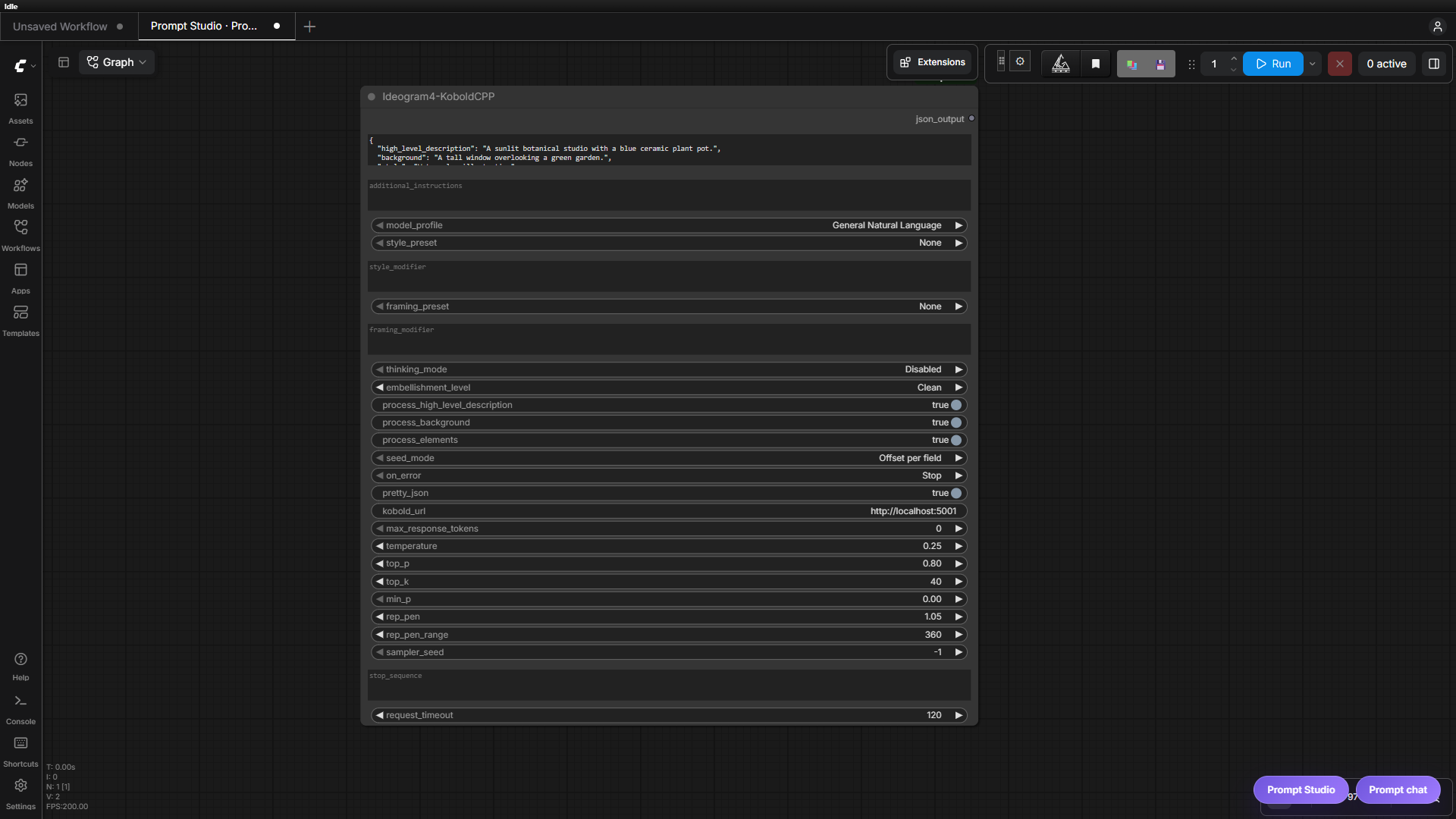The width and height of the screenshot is (1456, 819).
Task: Click the kobold_url field value
Action: 913,511
